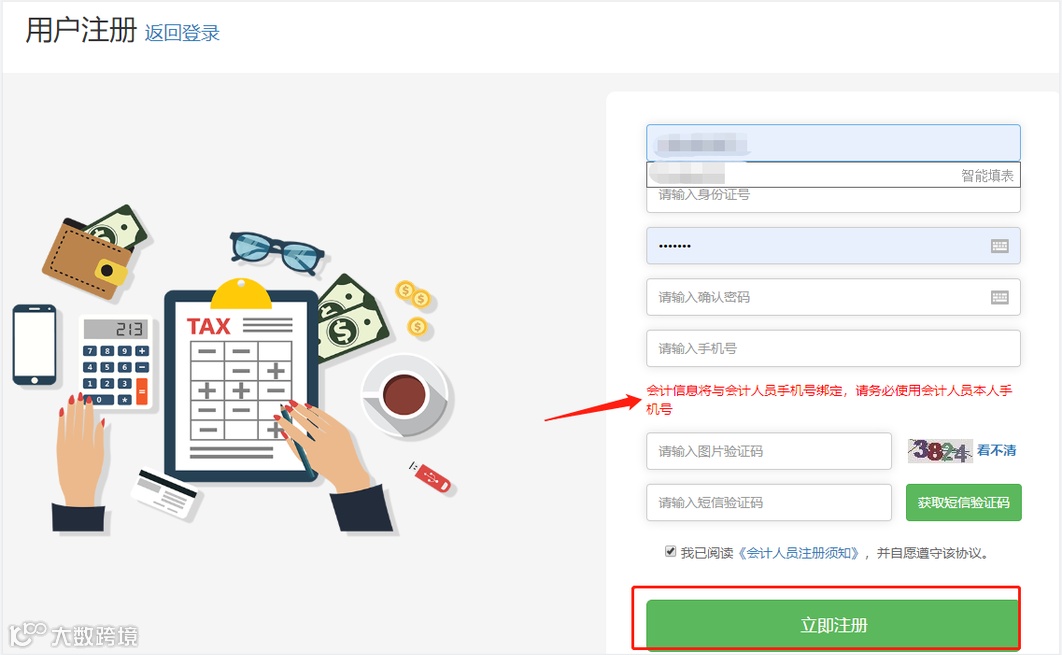Image resolution: width=1062 pixels, height=655 pixels.
Task: Refresh captcha with 看不清 link
Action: [996, 450]
